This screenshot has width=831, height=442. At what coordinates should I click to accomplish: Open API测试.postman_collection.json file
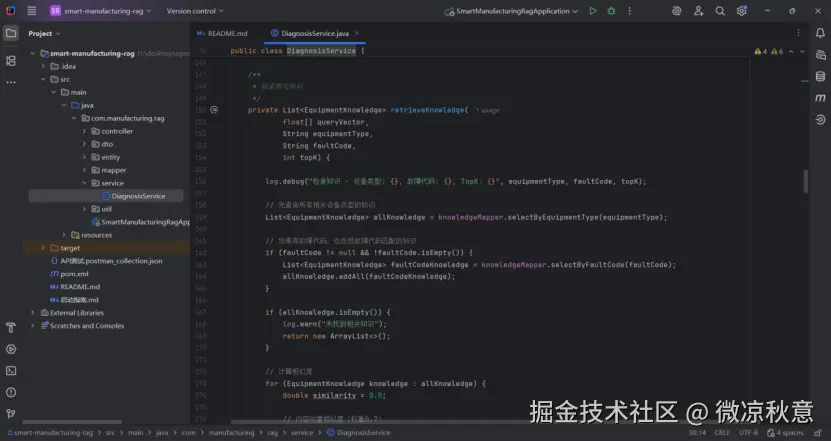(106, 261)
